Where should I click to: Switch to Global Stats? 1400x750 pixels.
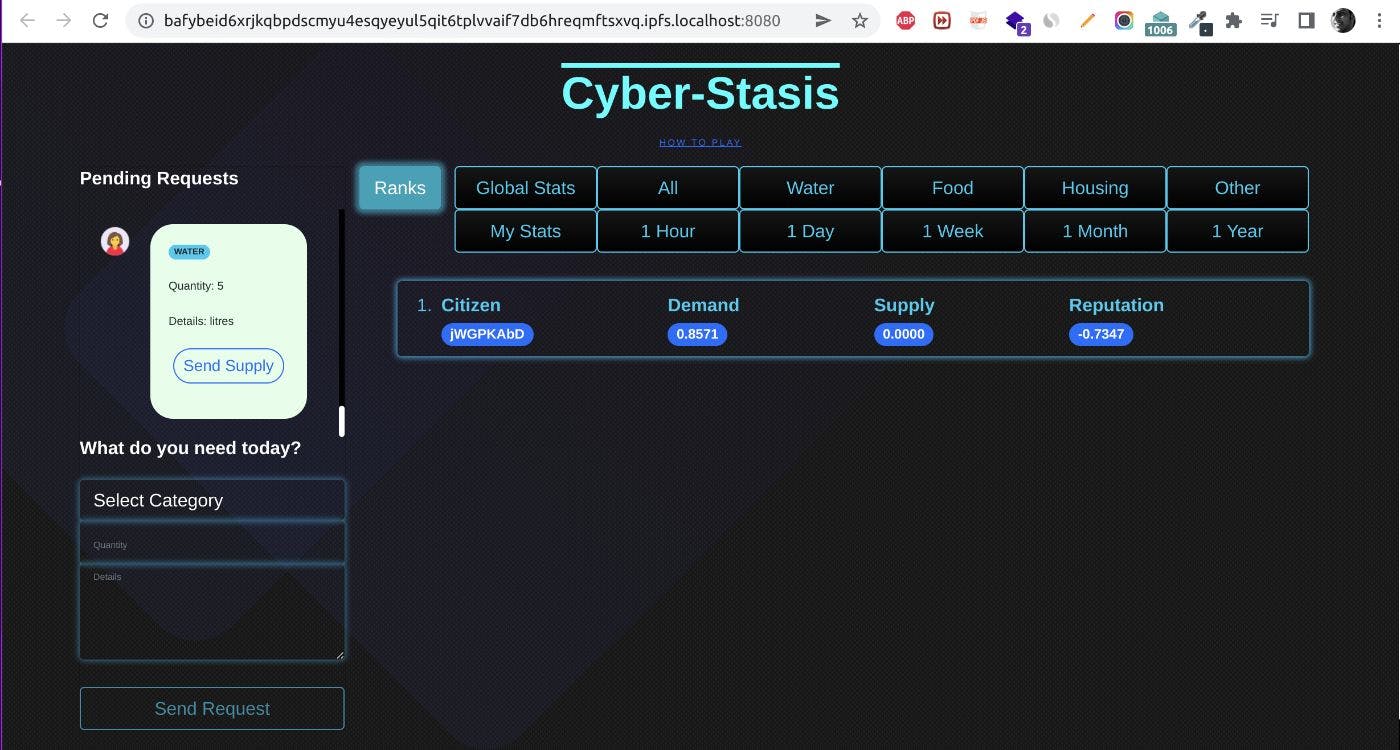(525, 187)
